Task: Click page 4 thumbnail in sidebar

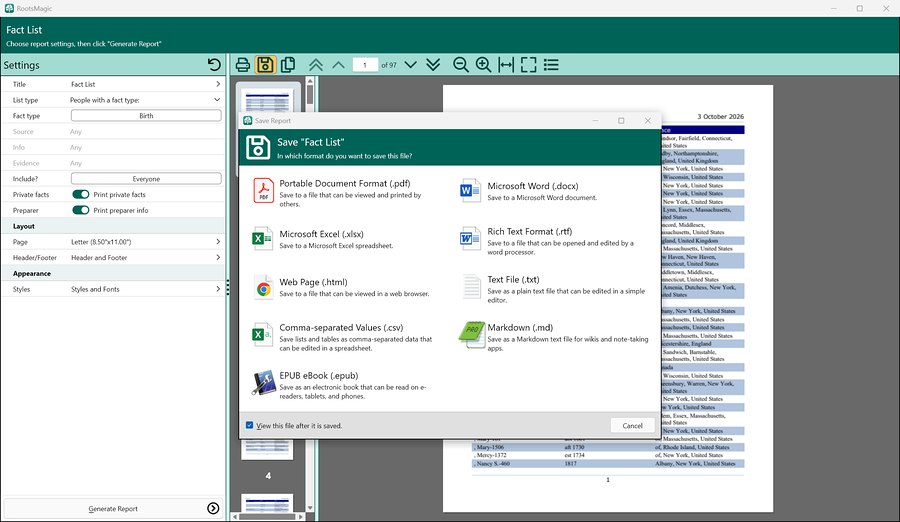Action: [267, 449]
